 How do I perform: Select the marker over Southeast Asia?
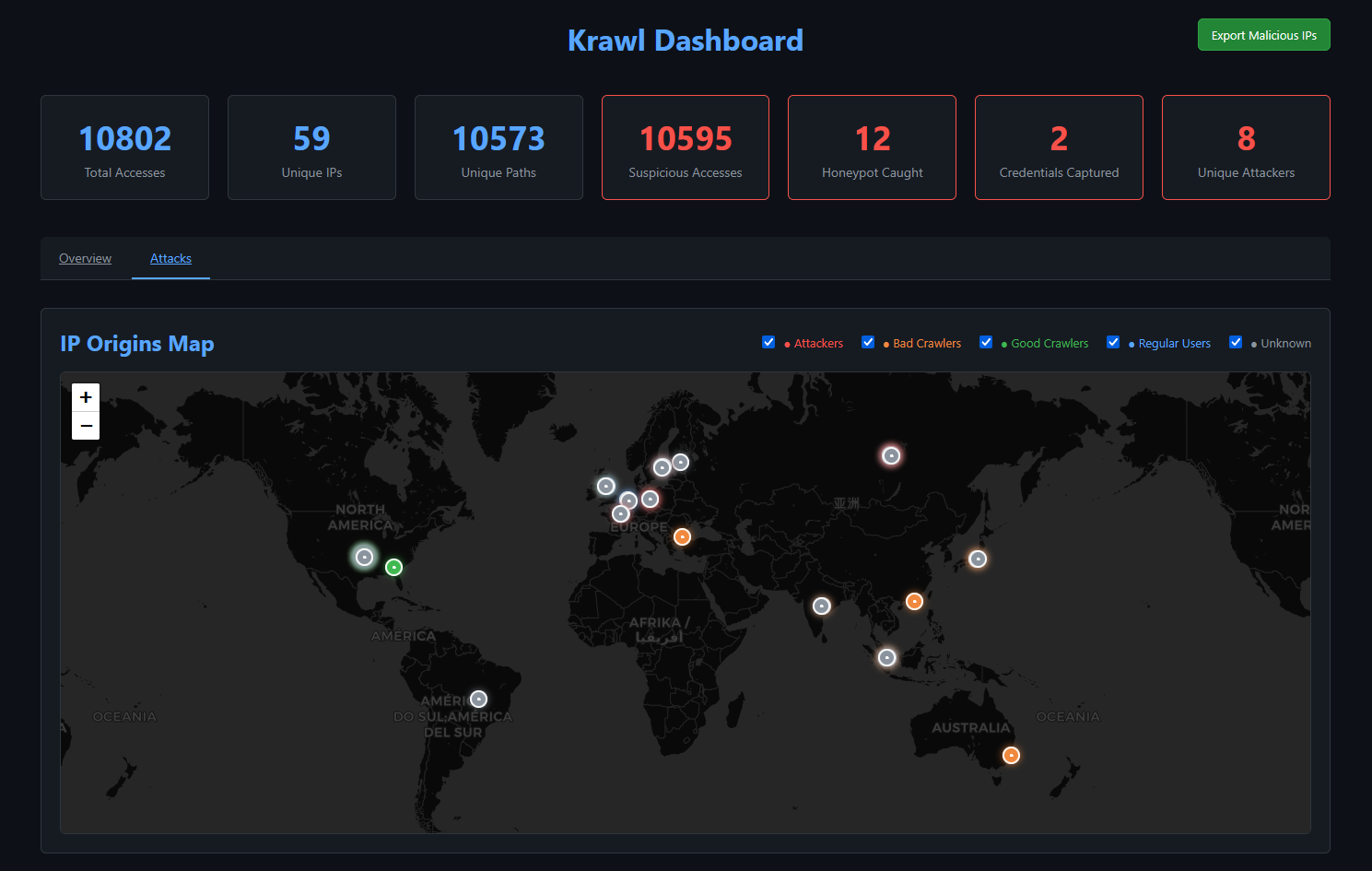[x=886, y=657]
